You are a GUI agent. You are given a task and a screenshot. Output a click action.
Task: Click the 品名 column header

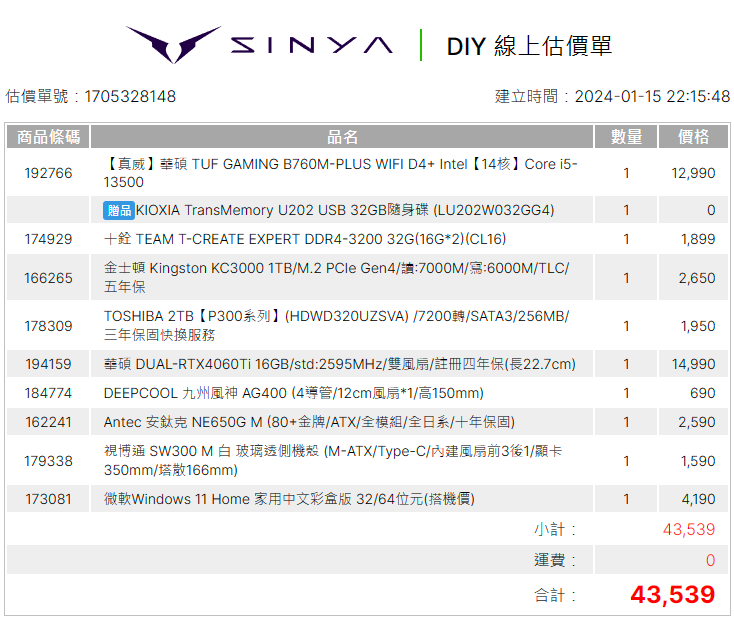[342, 137]
